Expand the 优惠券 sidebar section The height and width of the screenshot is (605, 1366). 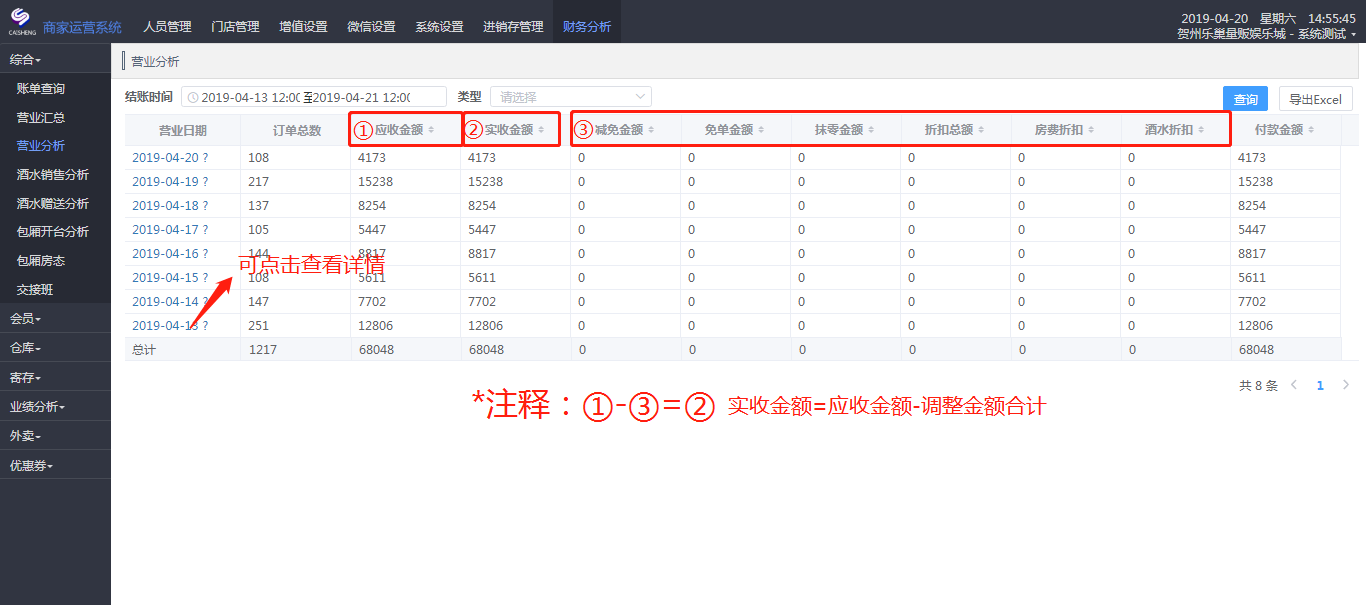click(x=55, y=465)
